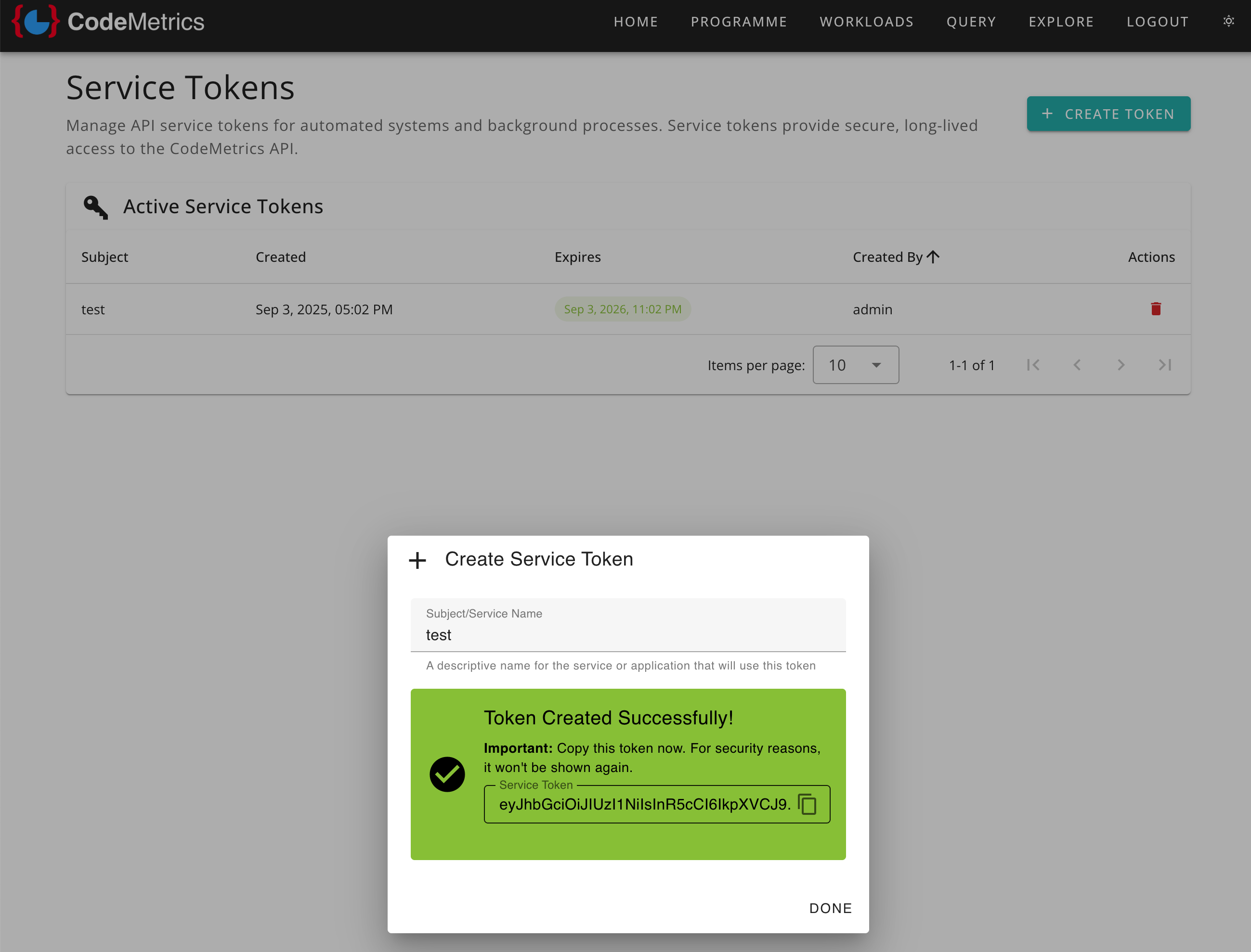1251x952 pixels.
Task: Copy the service token to clipboard
Action: coord(807,804)
